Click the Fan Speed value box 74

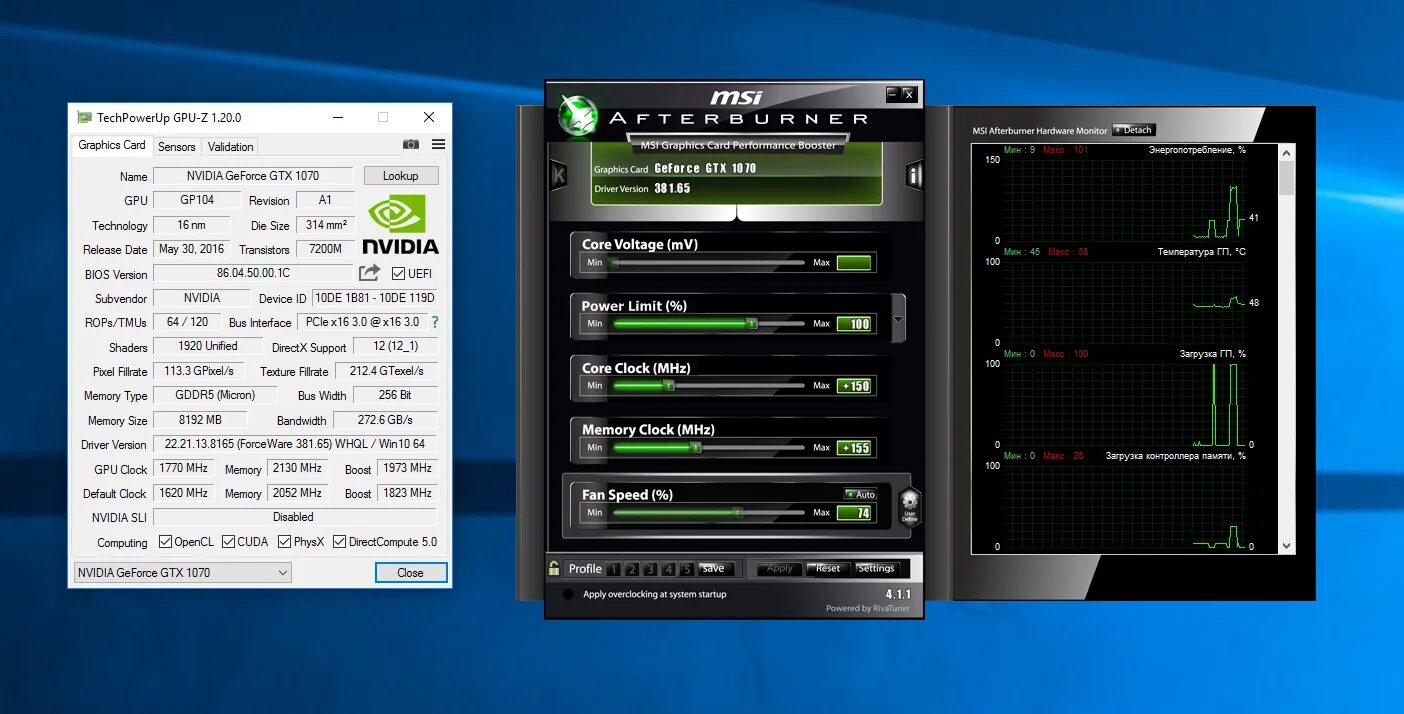tap(854, 513)
